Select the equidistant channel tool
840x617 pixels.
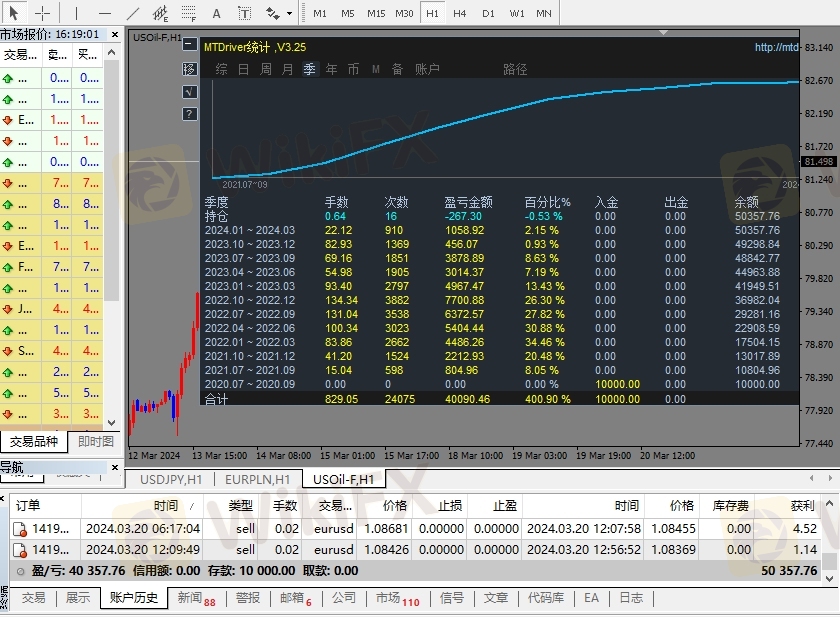pos(160,13)
